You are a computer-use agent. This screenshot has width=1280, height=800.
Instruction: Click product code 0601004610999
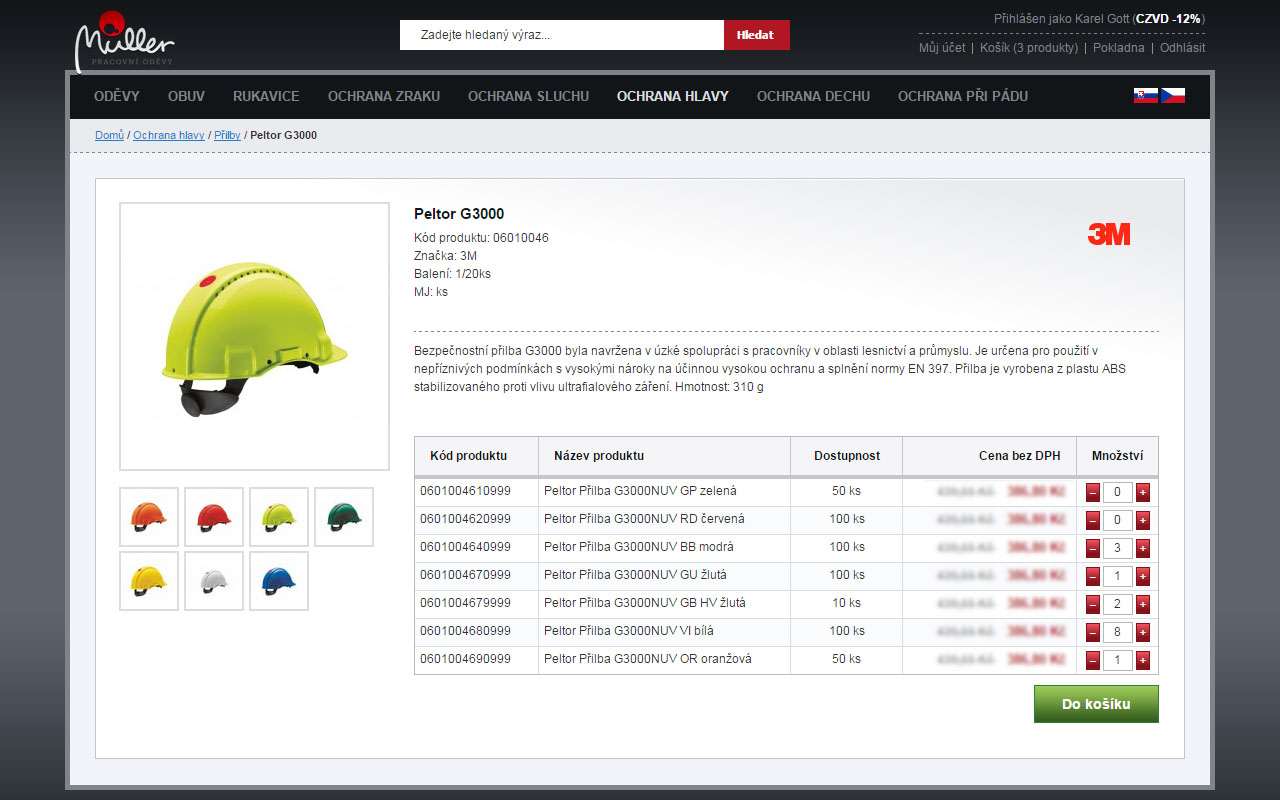465,491
